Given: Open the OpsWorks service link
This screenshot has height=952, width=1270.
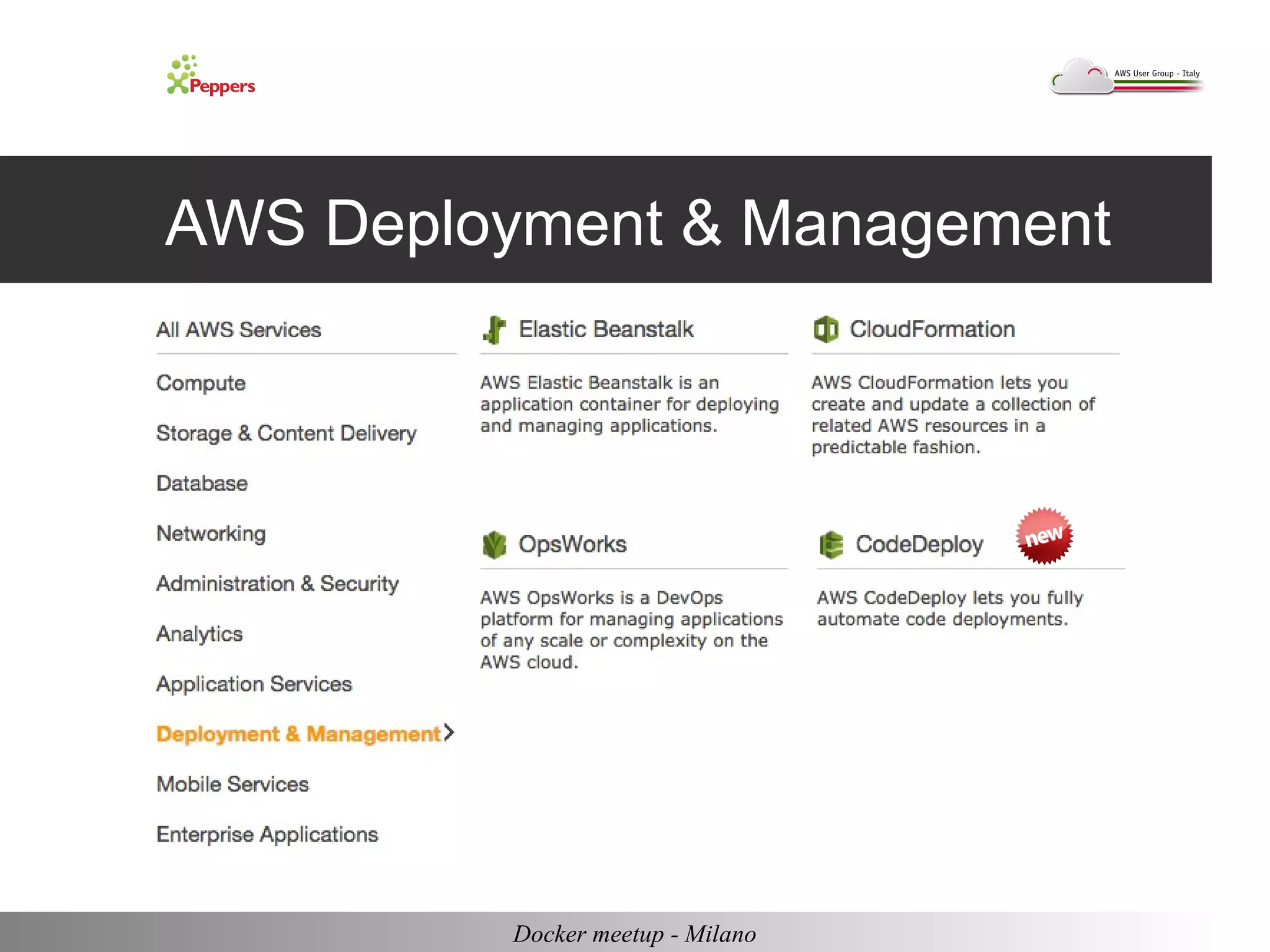Looking at the screenshot, I should tap(572, 544).
